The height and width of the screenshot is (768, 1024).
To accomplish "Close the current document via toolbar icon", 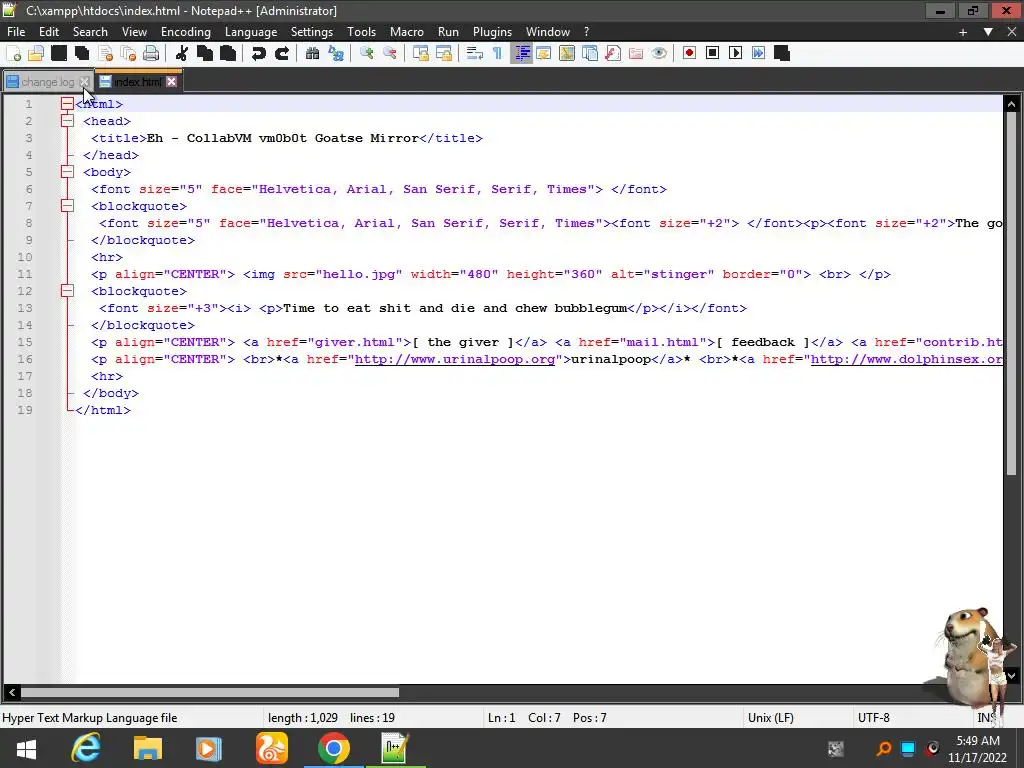I will (106, 54).
